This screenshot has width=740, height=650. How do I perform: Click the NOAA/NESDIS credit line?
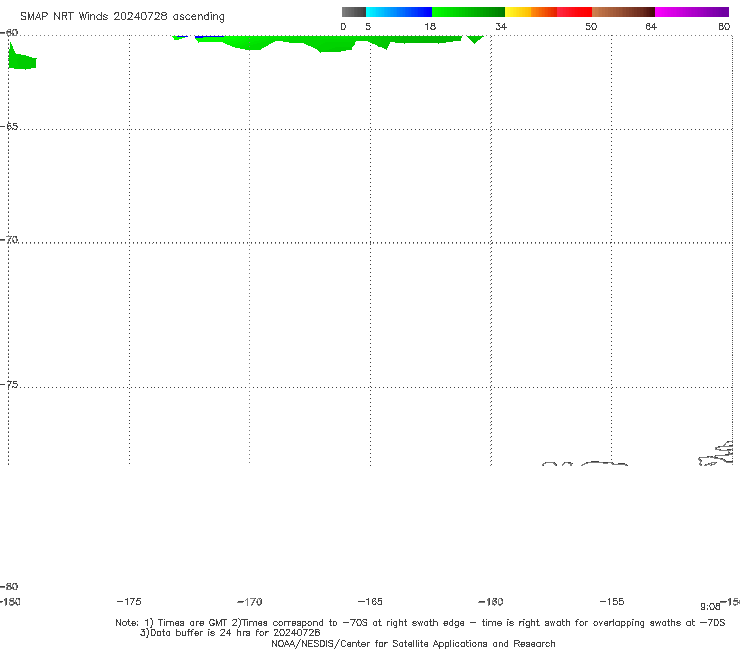point(413,644)
